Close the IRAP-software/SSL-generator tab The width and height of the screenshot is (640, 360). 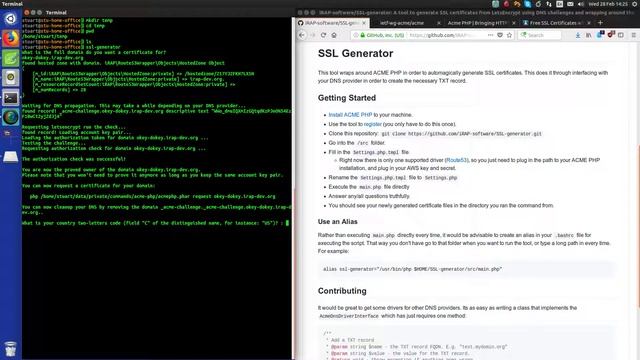364,23
